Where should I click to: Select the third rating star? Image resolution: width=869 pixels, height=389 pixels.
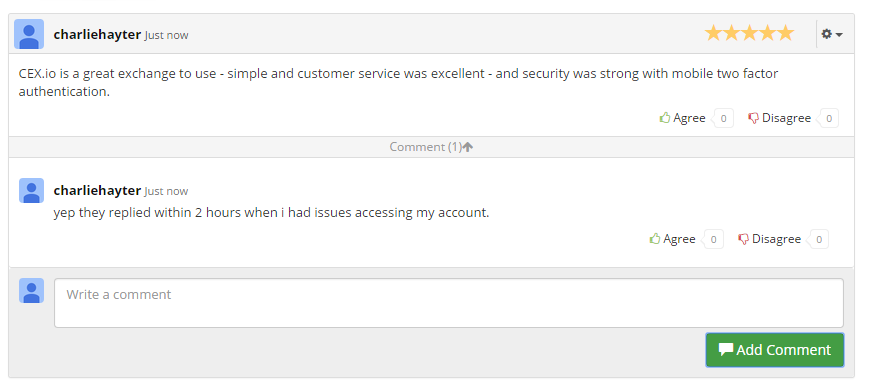[749, 34]
